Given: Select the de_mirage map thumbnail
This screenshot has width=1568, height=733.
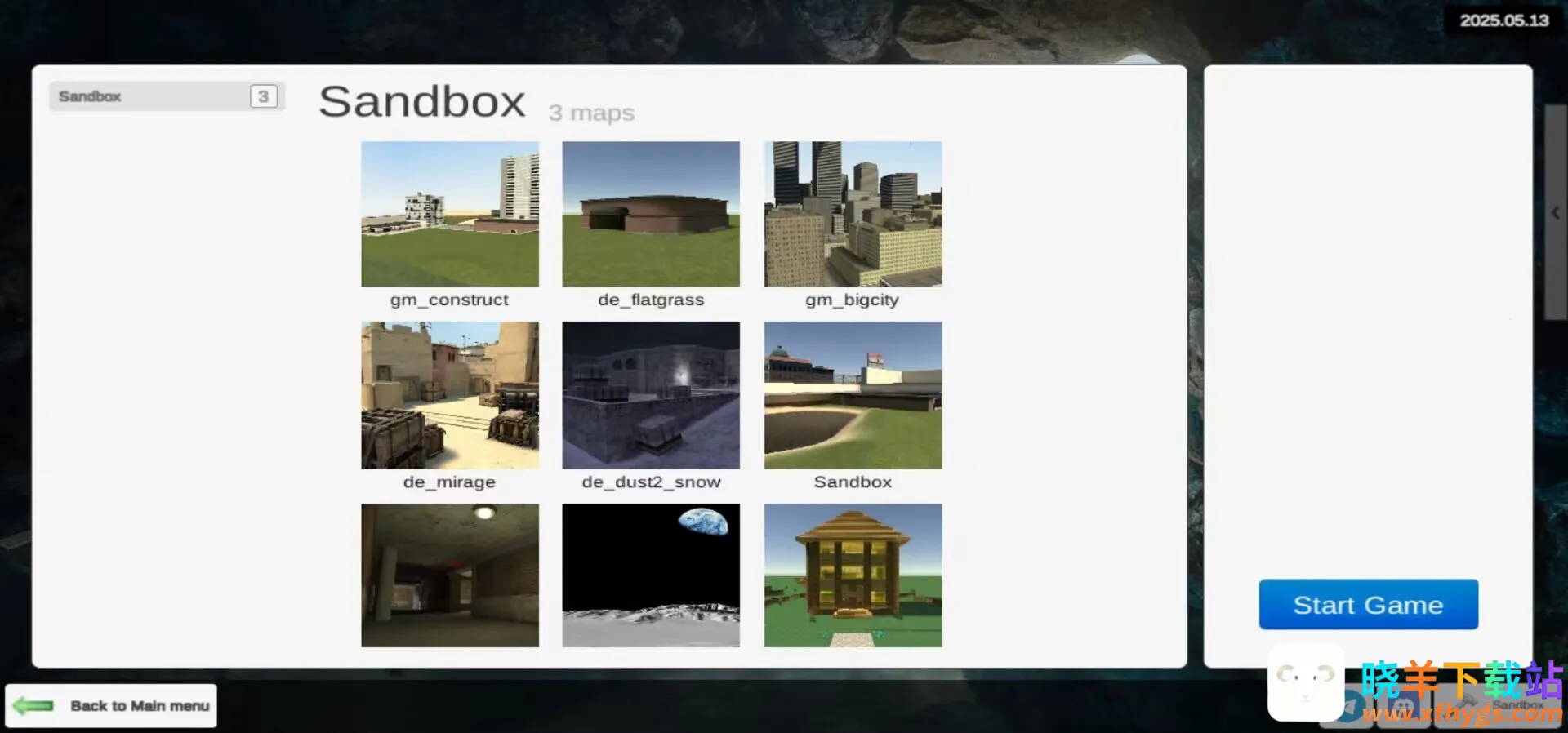Looking at the screenshot, I should coord(450,395).
